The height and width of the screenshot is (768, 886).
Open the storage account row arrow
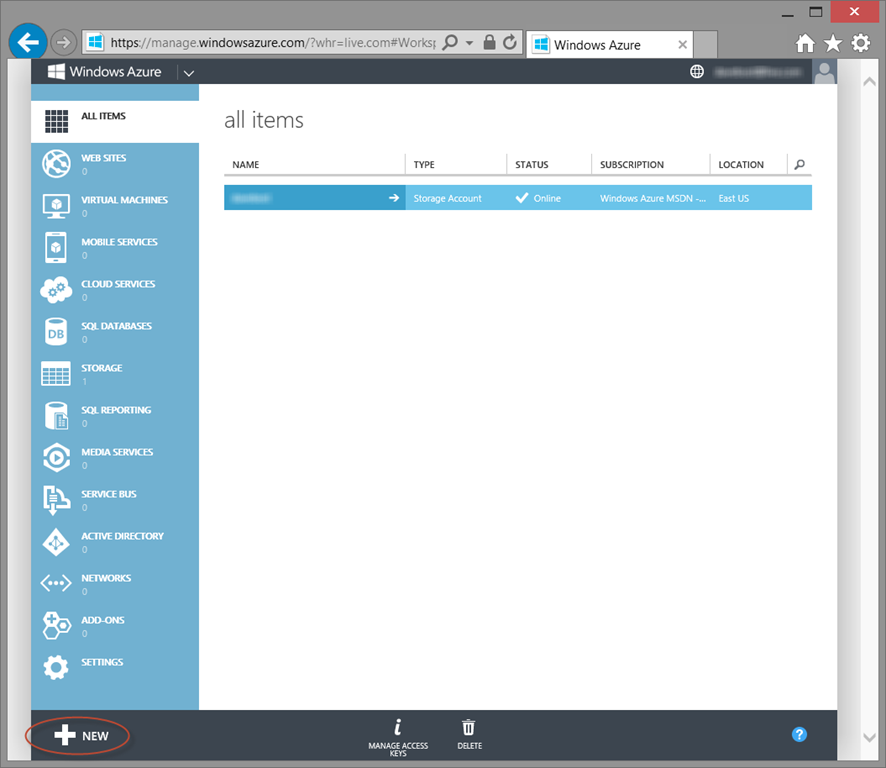coord(394,198)
